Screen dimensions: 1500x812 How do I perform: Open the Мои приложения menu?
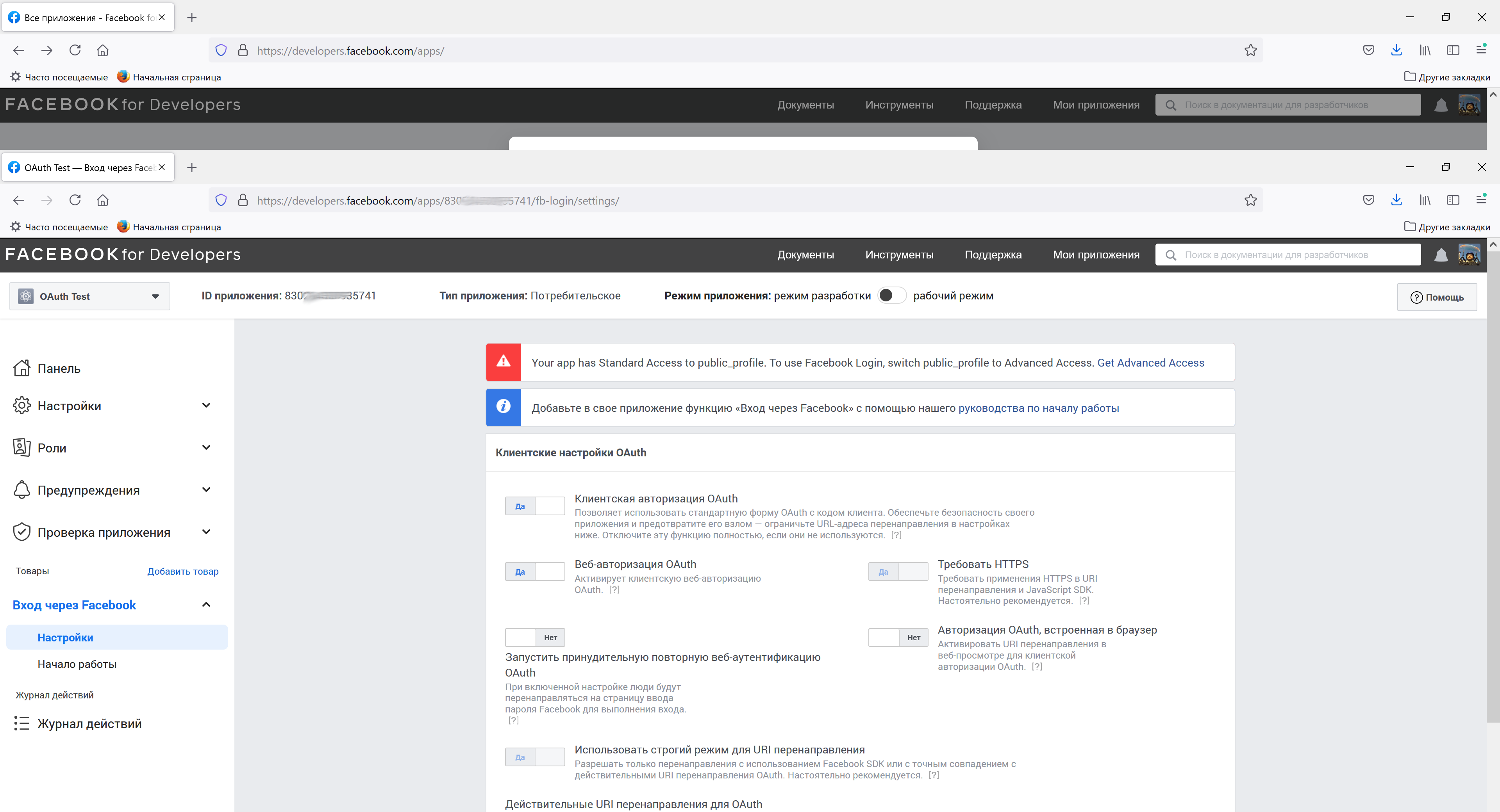tap(1096, 255)
